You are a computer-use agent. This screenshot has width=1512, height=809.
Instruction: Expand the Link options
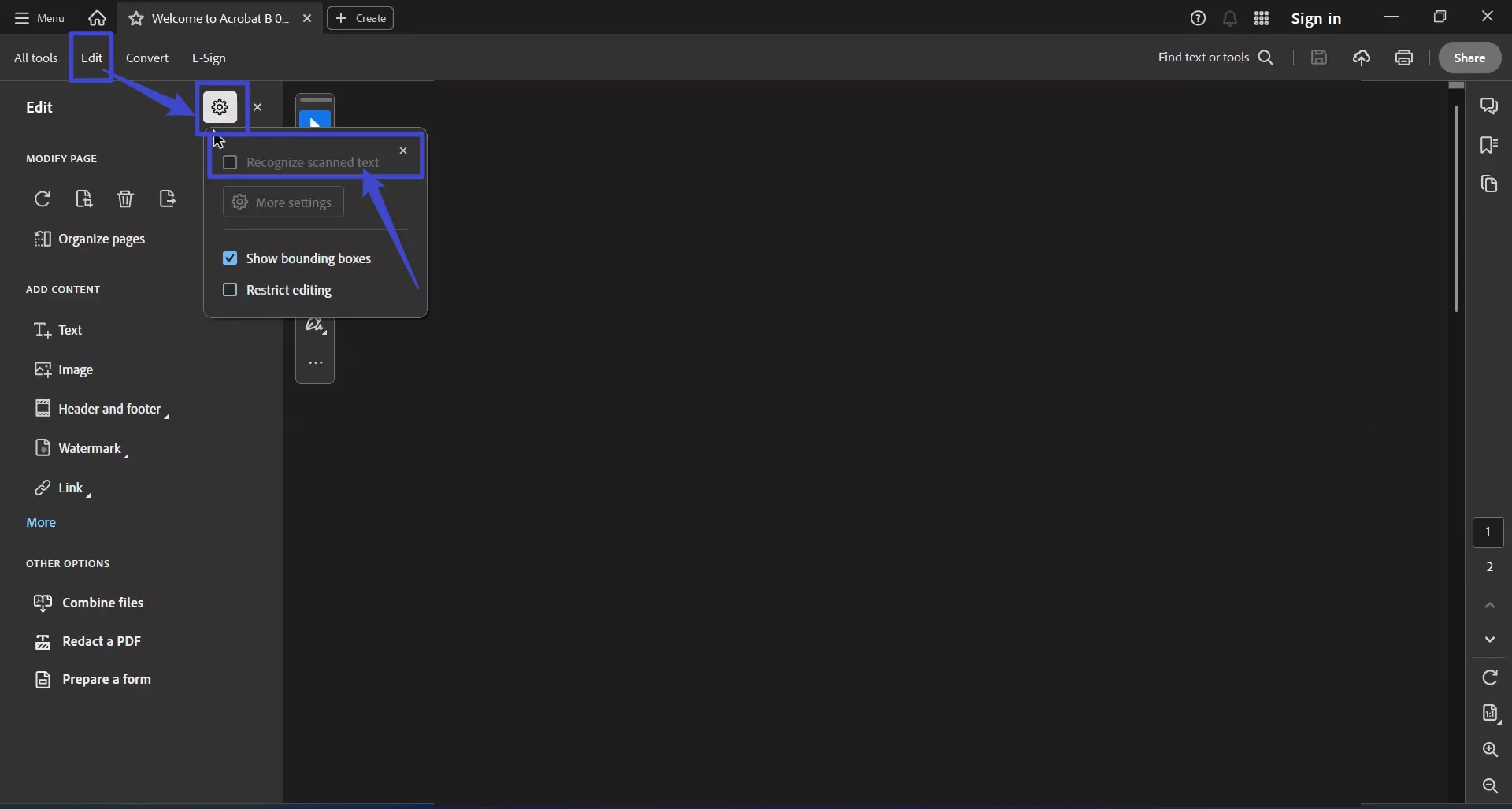click(87, 494)
